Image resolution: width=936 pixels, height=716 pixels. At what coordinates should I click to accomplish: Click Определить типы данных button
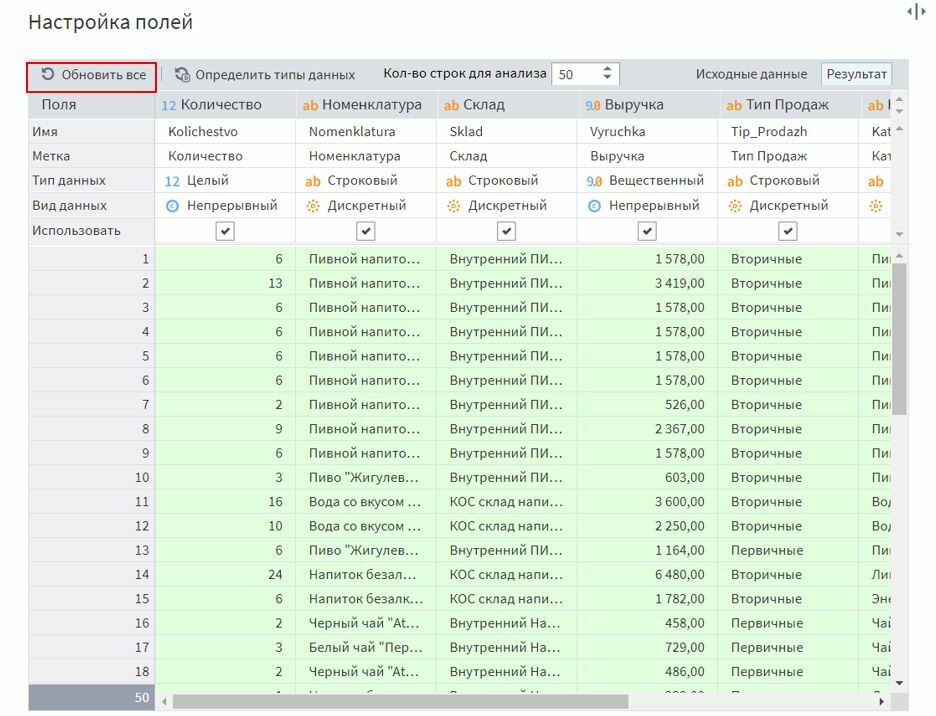pos(264,75)
